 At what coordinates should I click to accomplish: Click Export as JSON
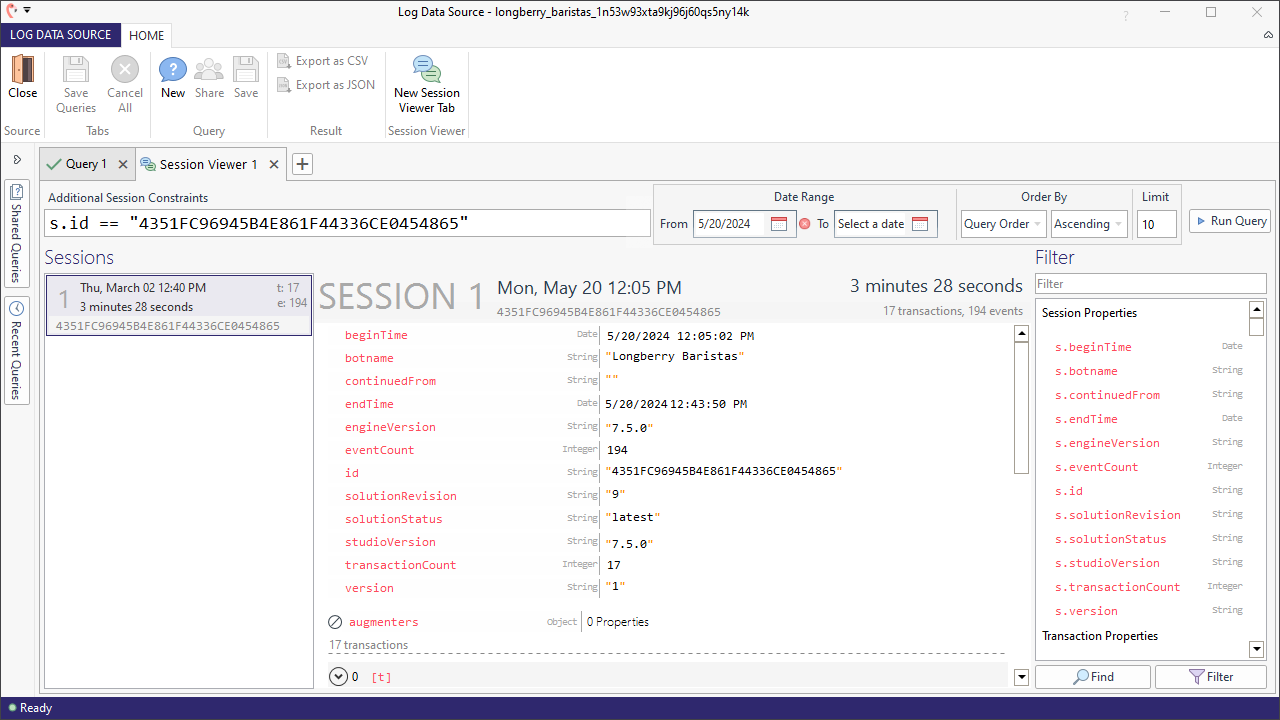[x=326, y=85]
